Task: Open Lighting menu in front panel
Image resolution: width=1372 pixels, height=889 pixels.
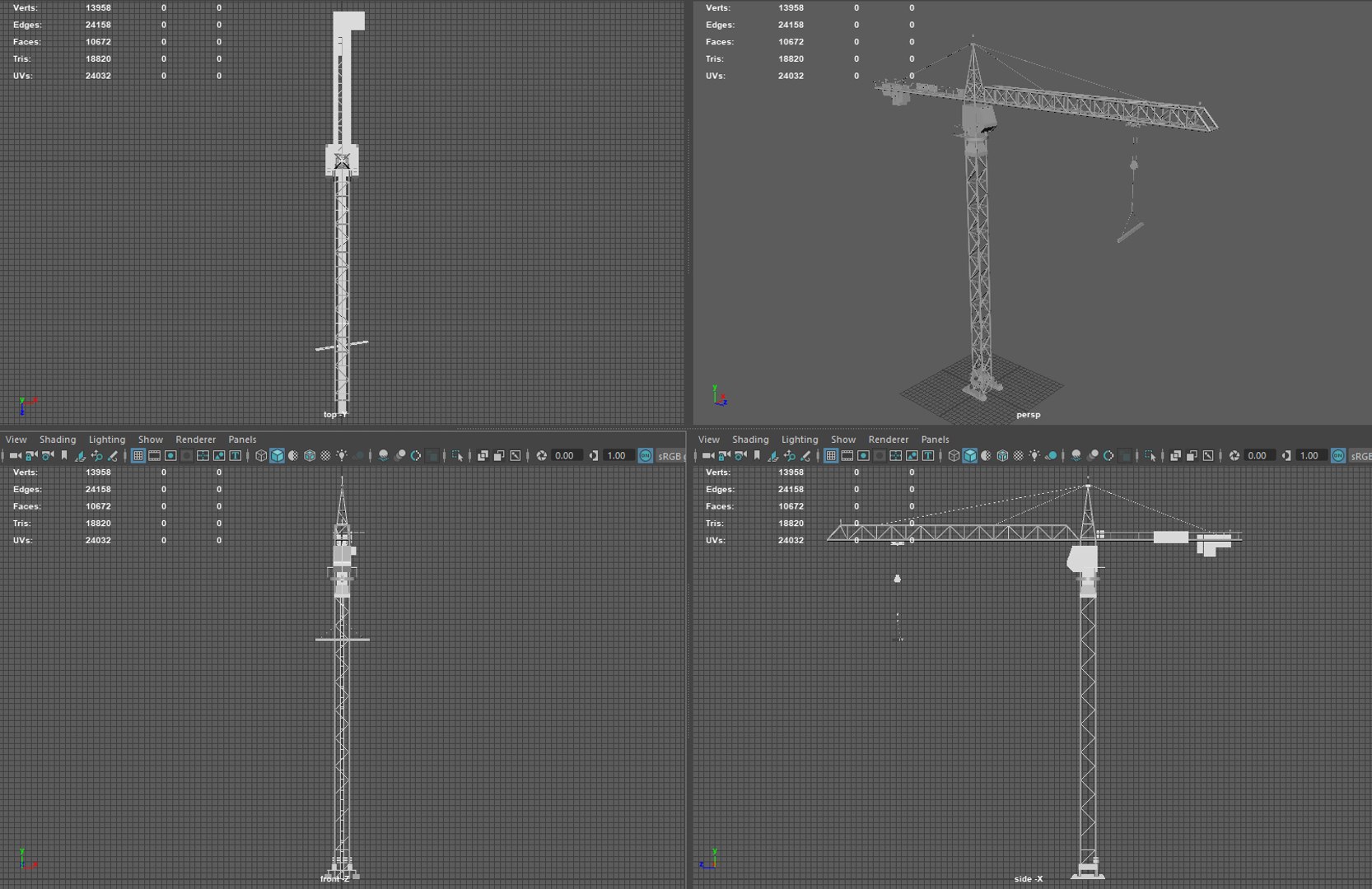Action: [x=107, y=440]
